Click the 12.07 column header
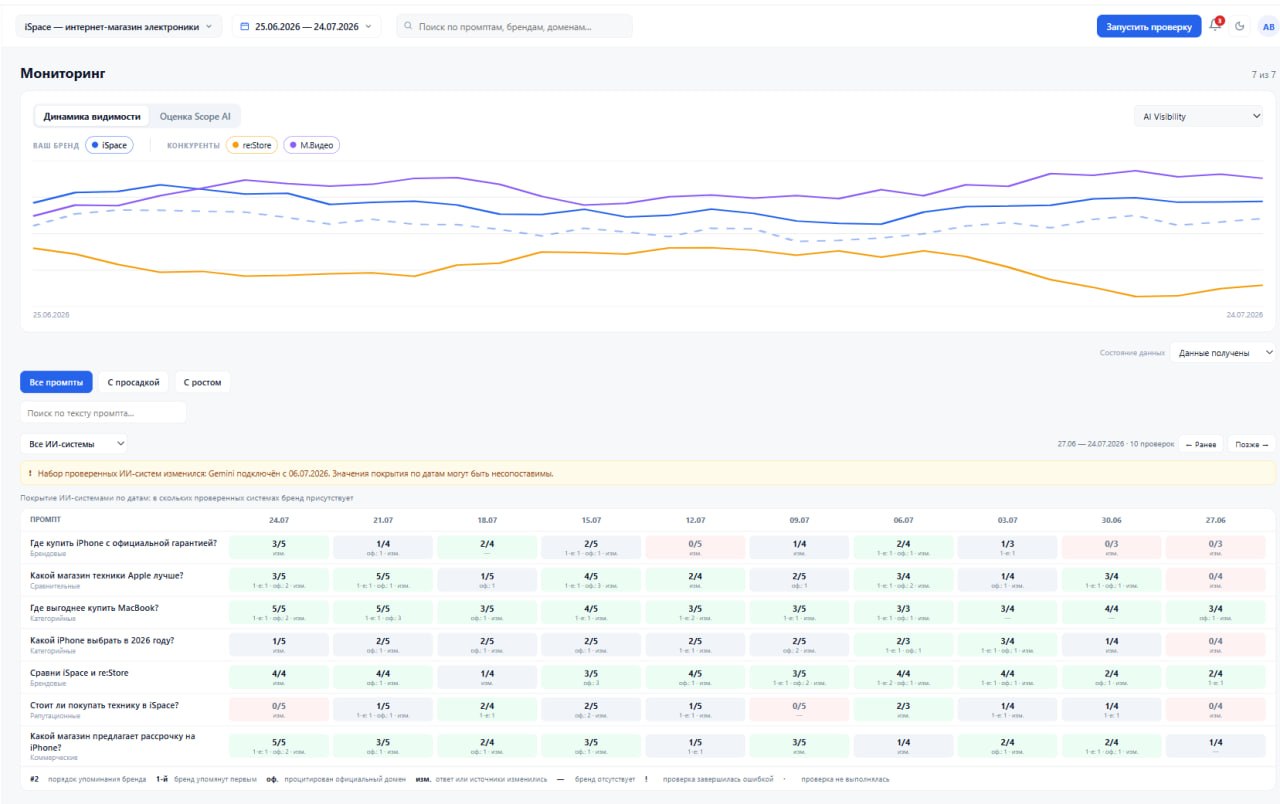Image resolution: width=1280 pixels, height=804 pixels. [x=695, y=520]
